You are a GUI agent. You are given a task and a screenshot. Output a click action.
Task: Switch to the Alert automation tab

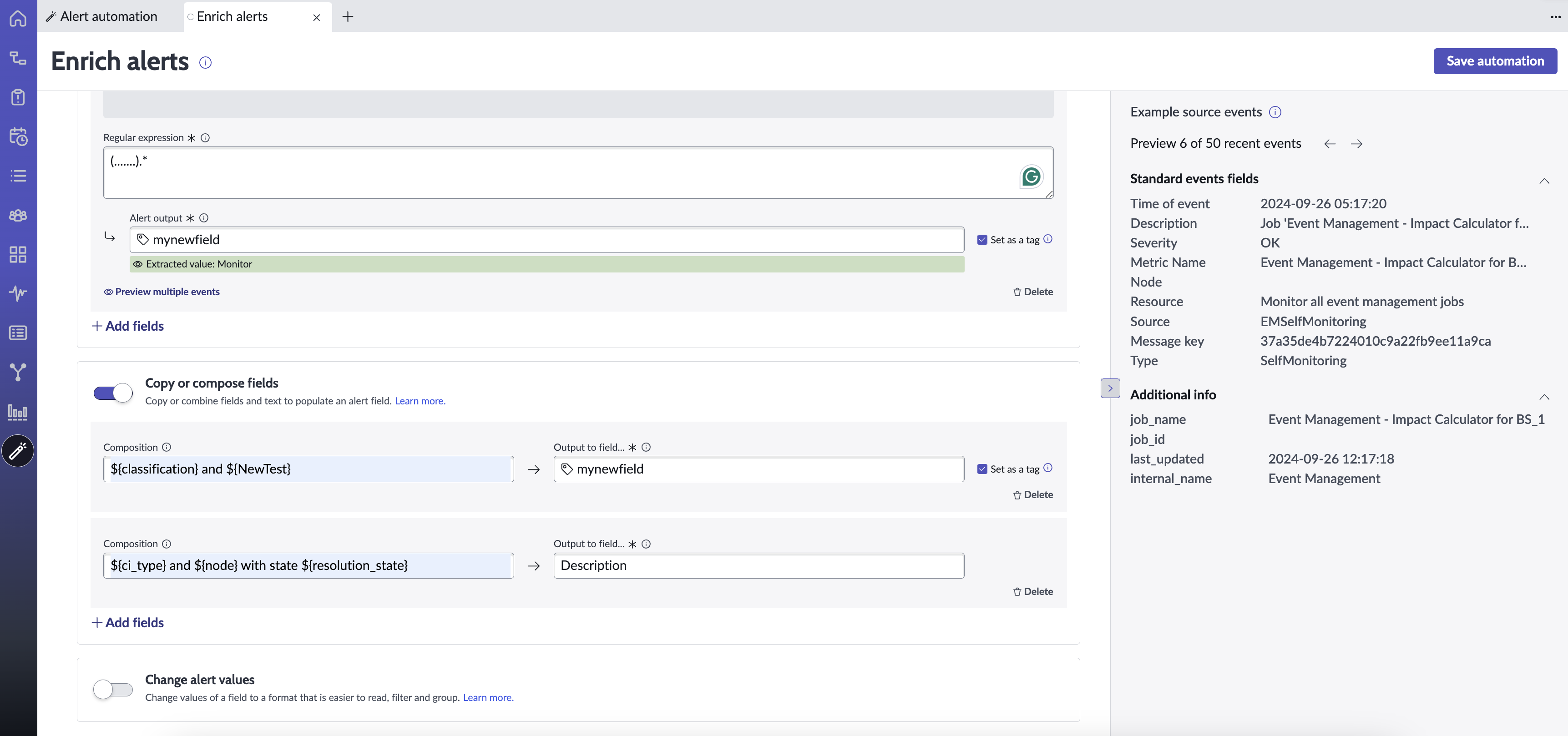tap(102, 16)
